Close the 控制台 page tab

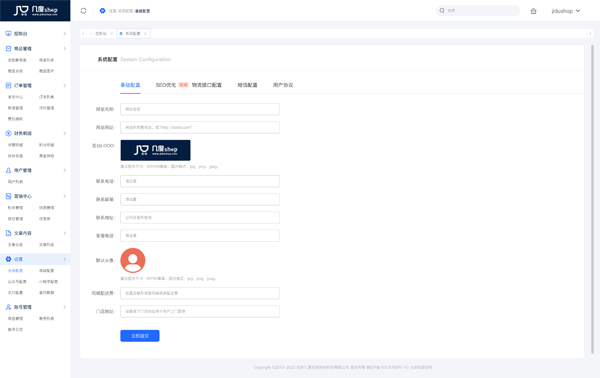pyautogui.click(x=111, y=33)
